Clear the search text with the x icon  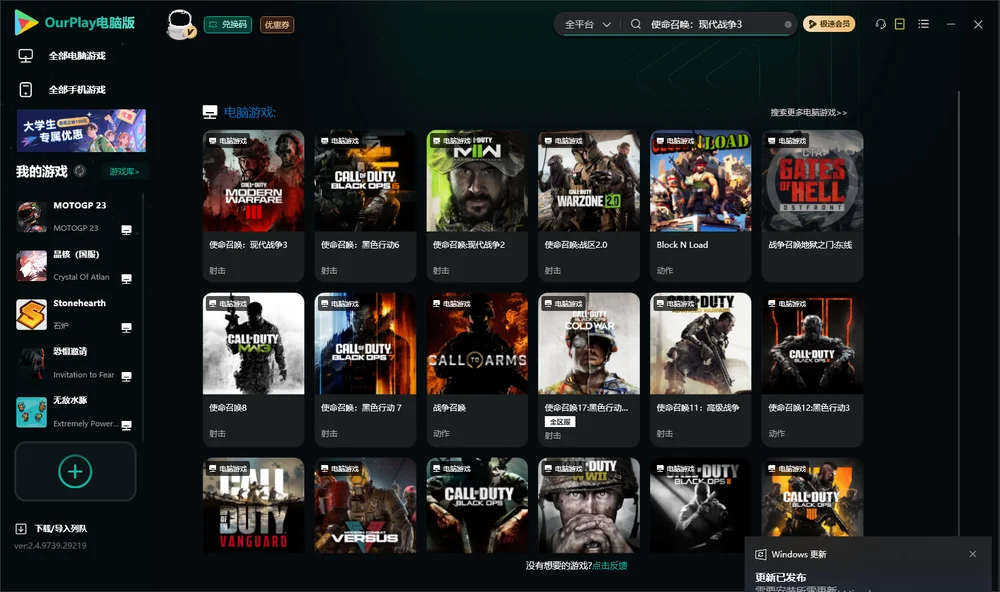coord(788,25)
